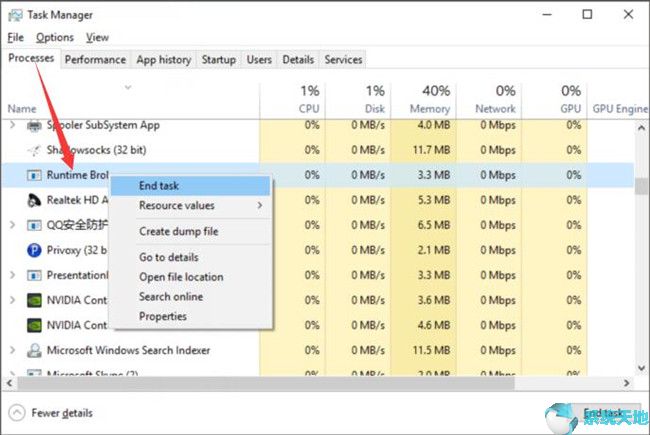Switch to the Details tab
This screenshot has height=435, width=650.
[298, 60]
